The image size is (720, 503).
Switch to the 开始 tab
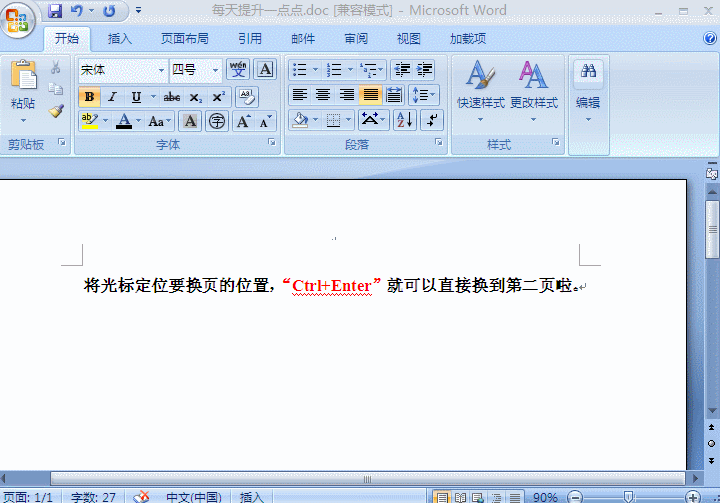67,39
